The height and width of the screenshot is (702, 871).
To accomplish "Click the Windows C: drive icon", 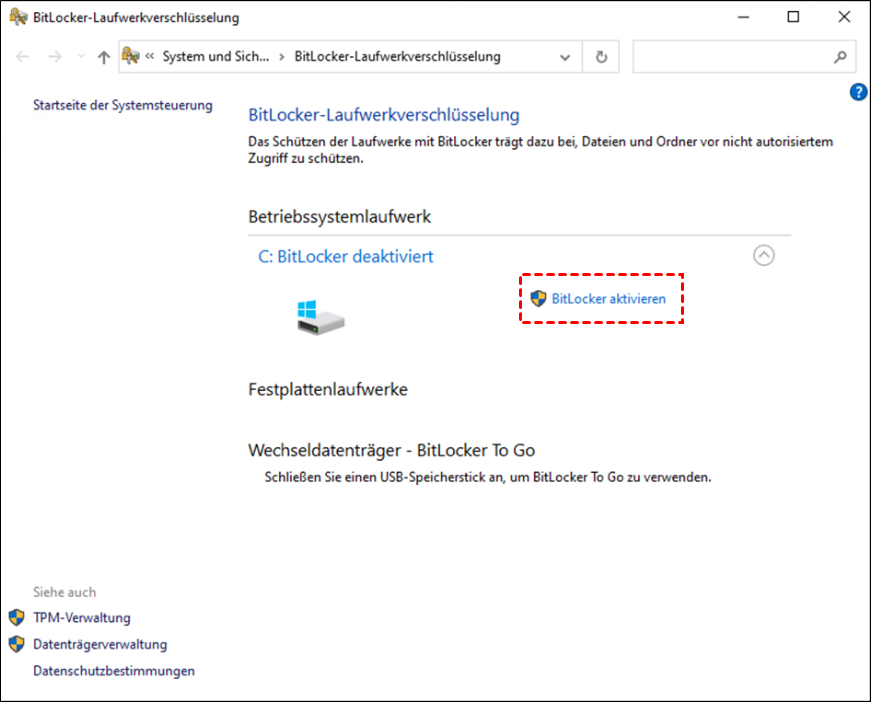I will tap(321, 317).
